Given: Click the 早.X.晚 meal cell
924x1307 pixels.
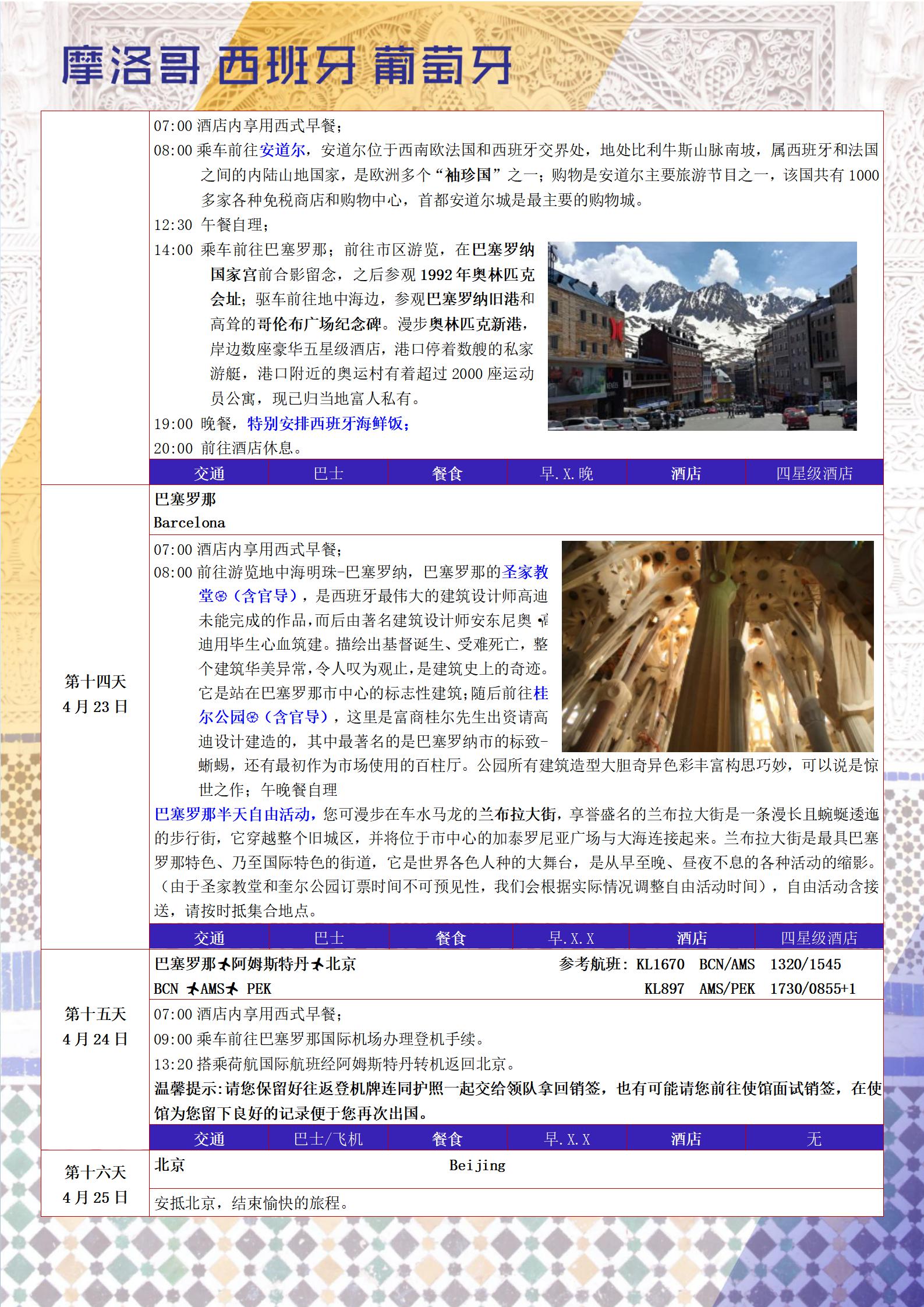Looking at the screenshot, I should tap(567, 473).
